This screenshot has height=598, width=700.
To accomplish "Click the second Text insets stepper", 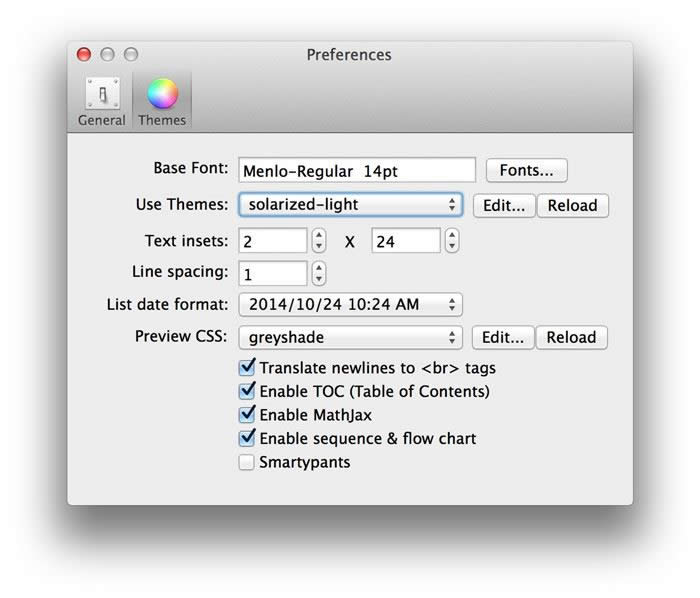I will [x=452, y=241].
